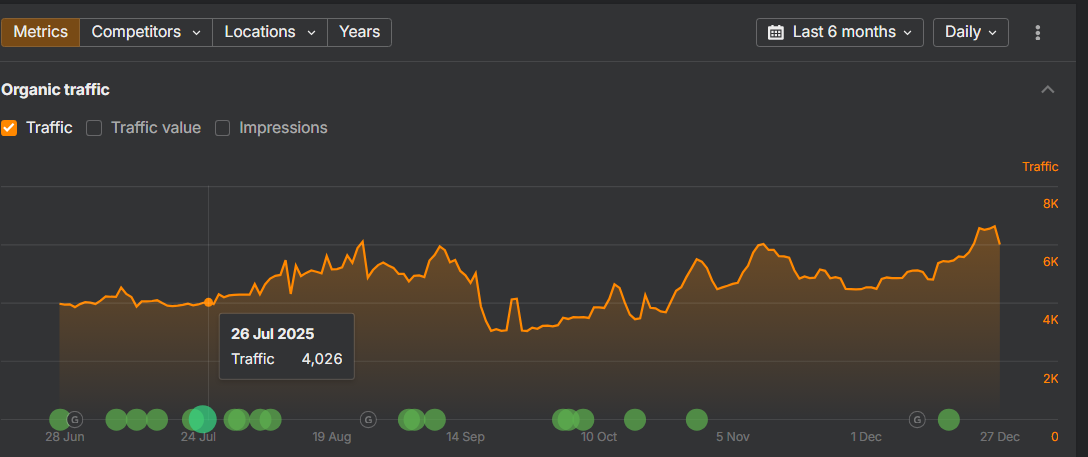Image resolution: width=1088 pixels, height=457 pixels.
Task: Select the lone green marker right of 10 Oct
Action: click(x=635, y=420)
